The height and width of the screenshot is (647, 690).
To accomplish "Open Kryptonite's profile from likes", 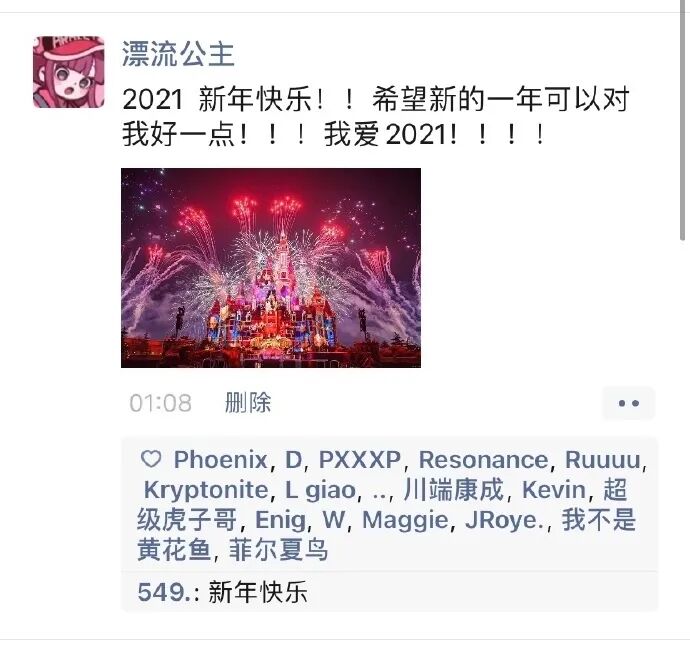I will (x=206, y=490).
